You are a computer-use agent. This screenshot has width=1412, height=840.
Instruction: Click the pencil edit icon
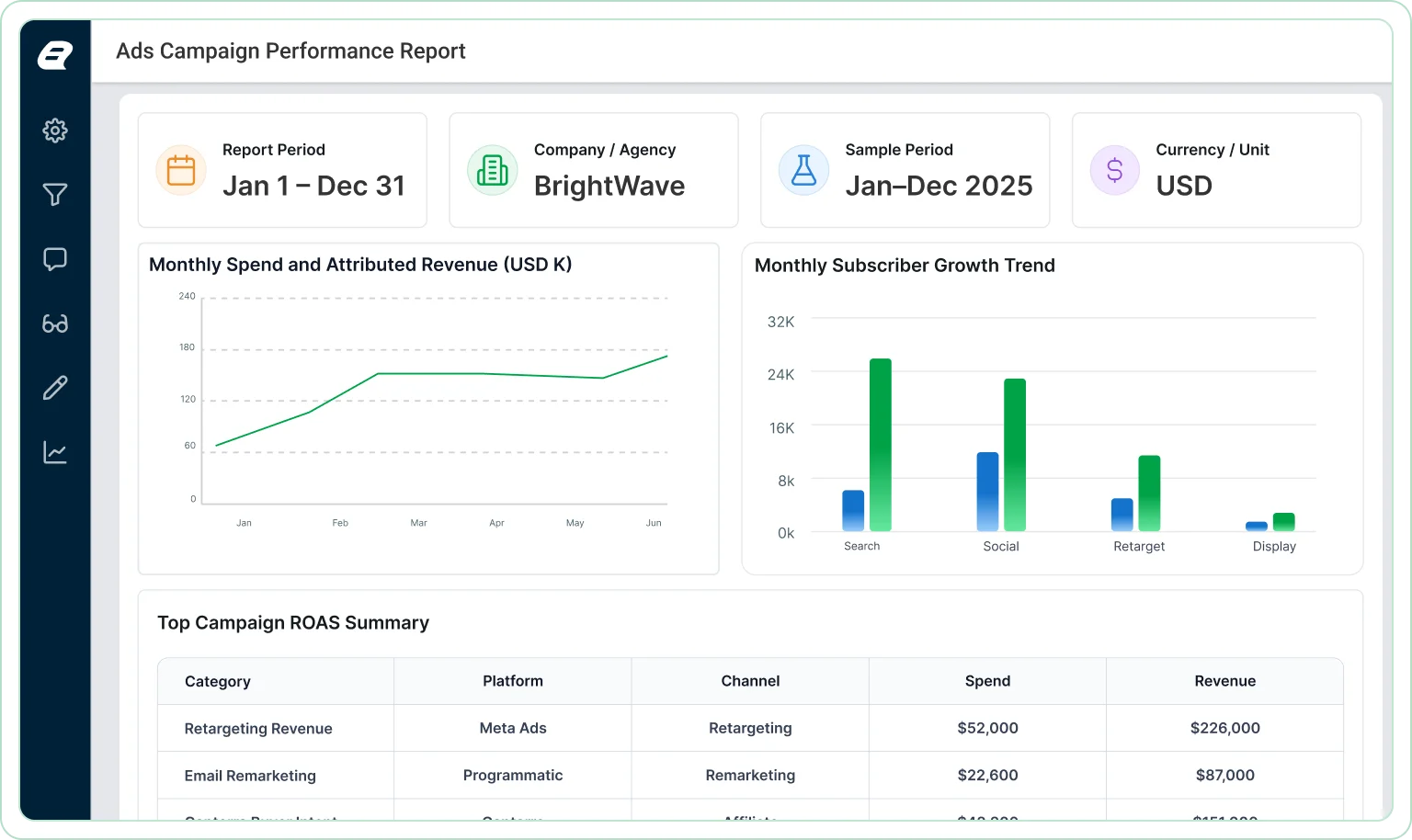55,388
